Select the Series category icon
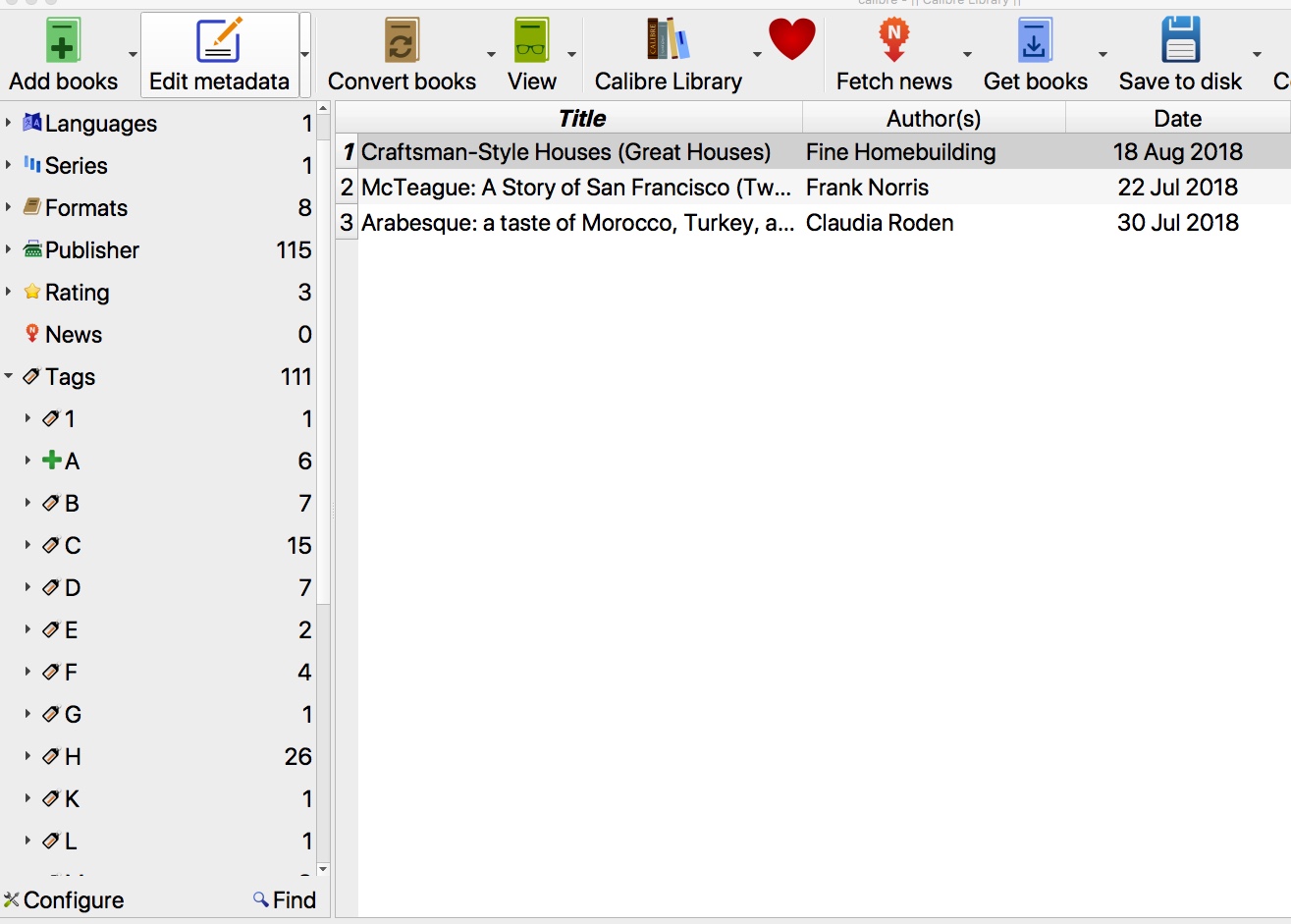This screenshot has height=924, width=1291. point(32,165)
